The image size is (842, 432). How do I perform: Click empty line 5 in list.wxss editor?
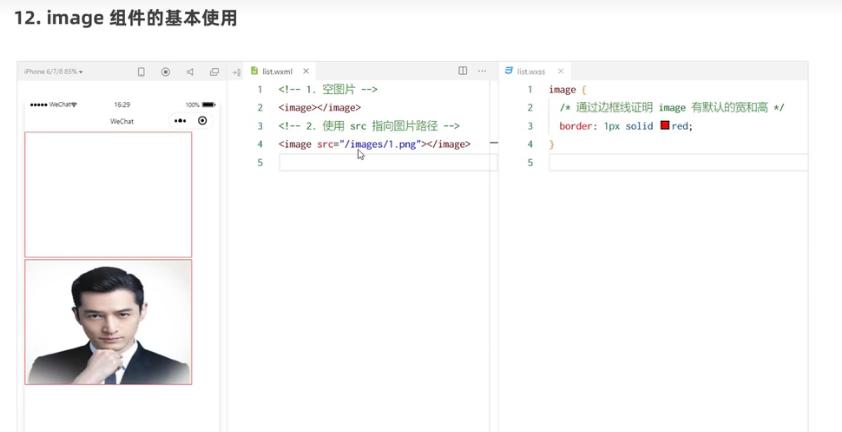coord(678,162)
